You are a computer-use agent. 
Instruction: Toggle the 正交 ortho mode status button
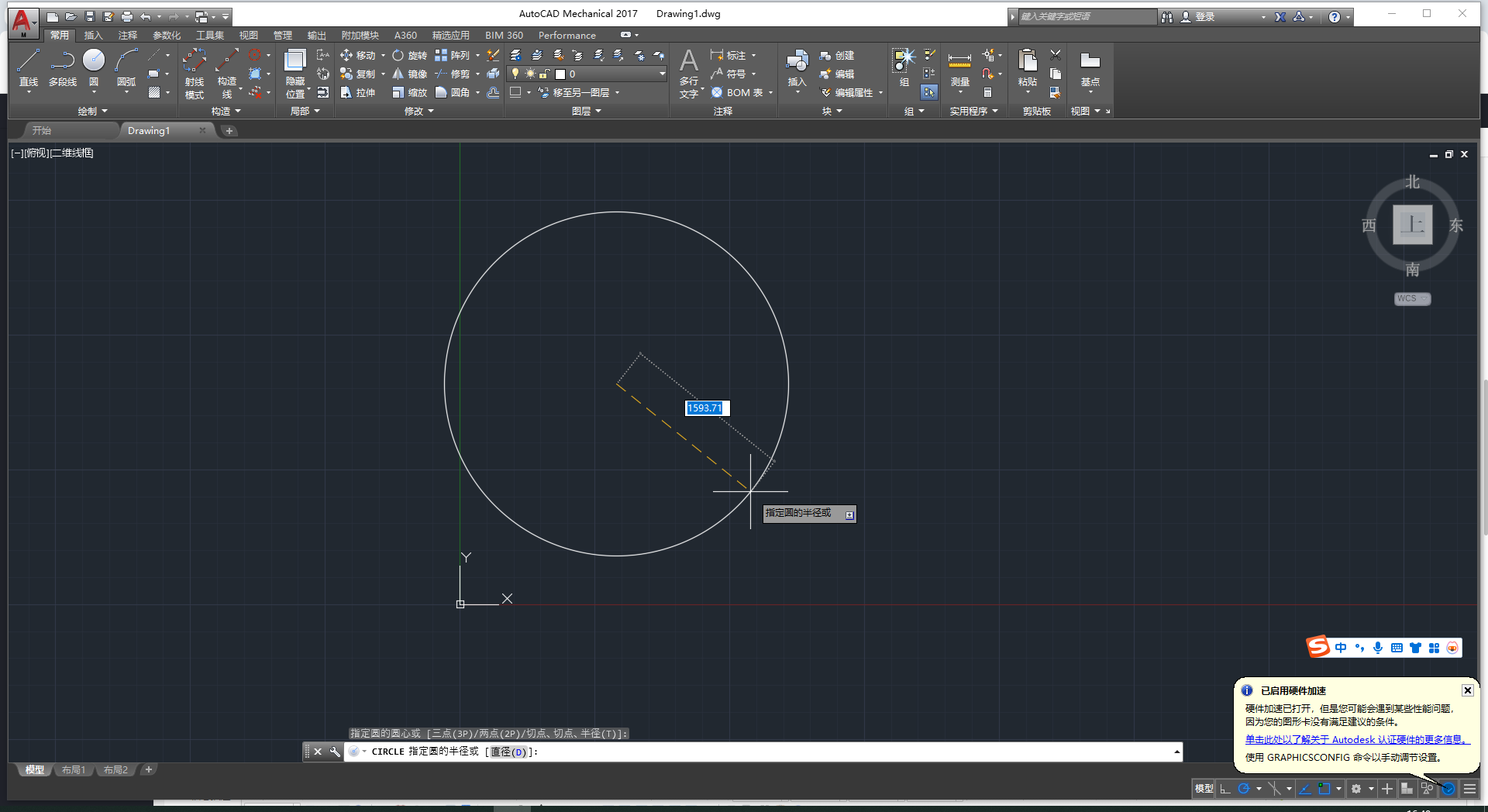click(x=1224, y=789)
